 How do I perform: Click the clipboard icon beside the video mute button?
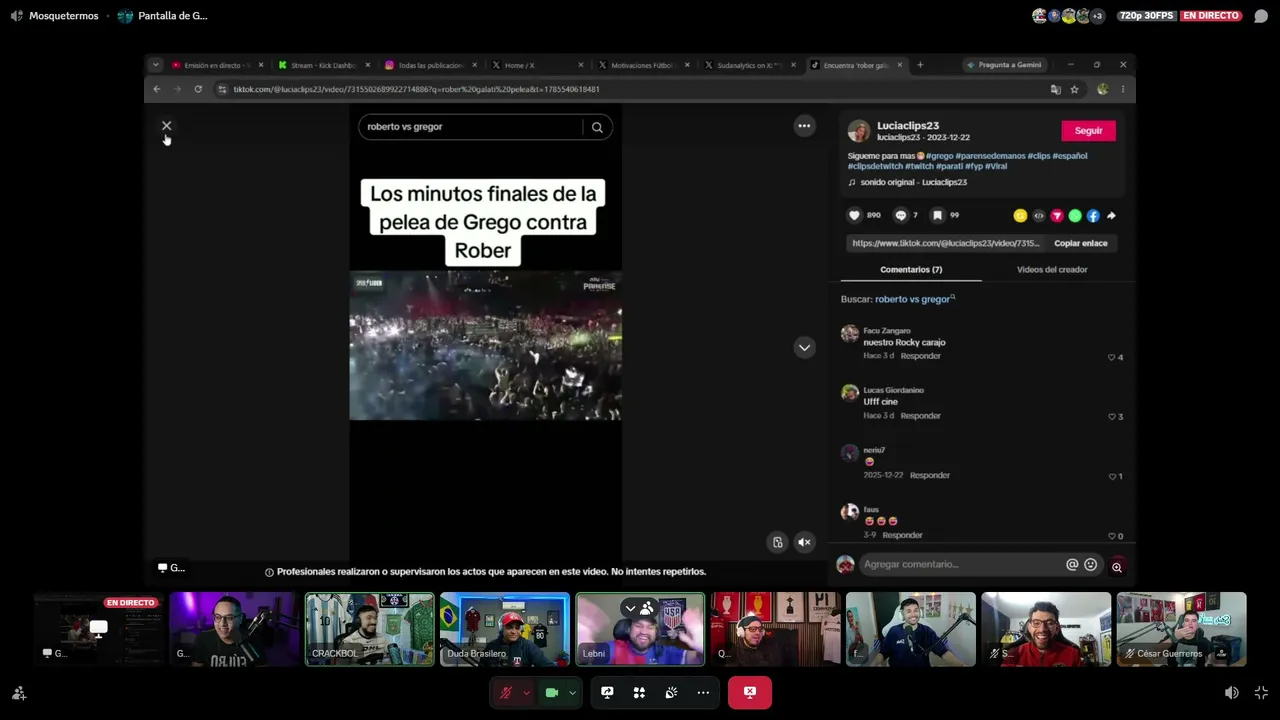[x=778, y=542]
